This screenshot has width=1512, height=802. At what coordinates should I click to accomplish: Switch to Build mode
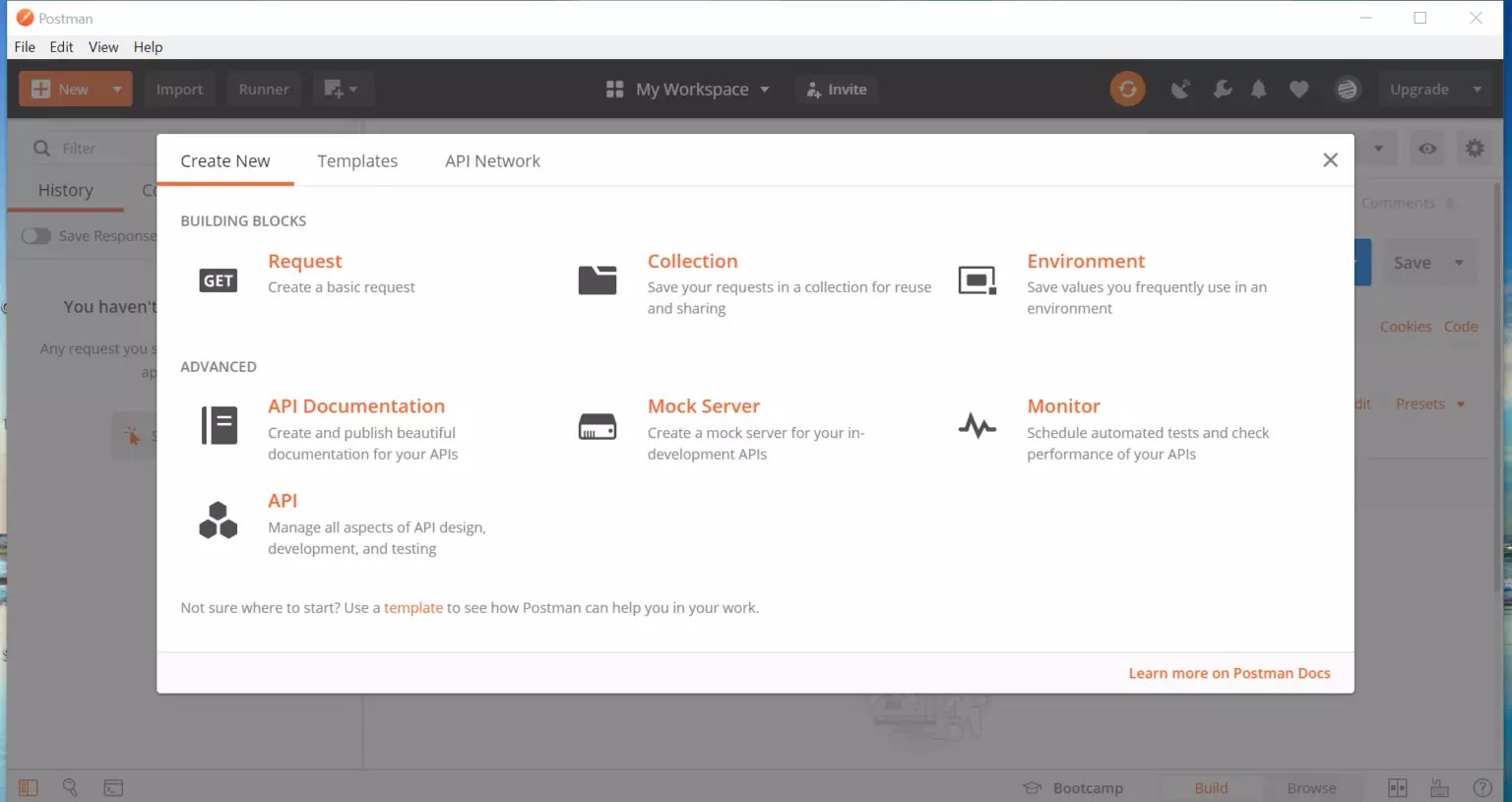pos(1211,788)
